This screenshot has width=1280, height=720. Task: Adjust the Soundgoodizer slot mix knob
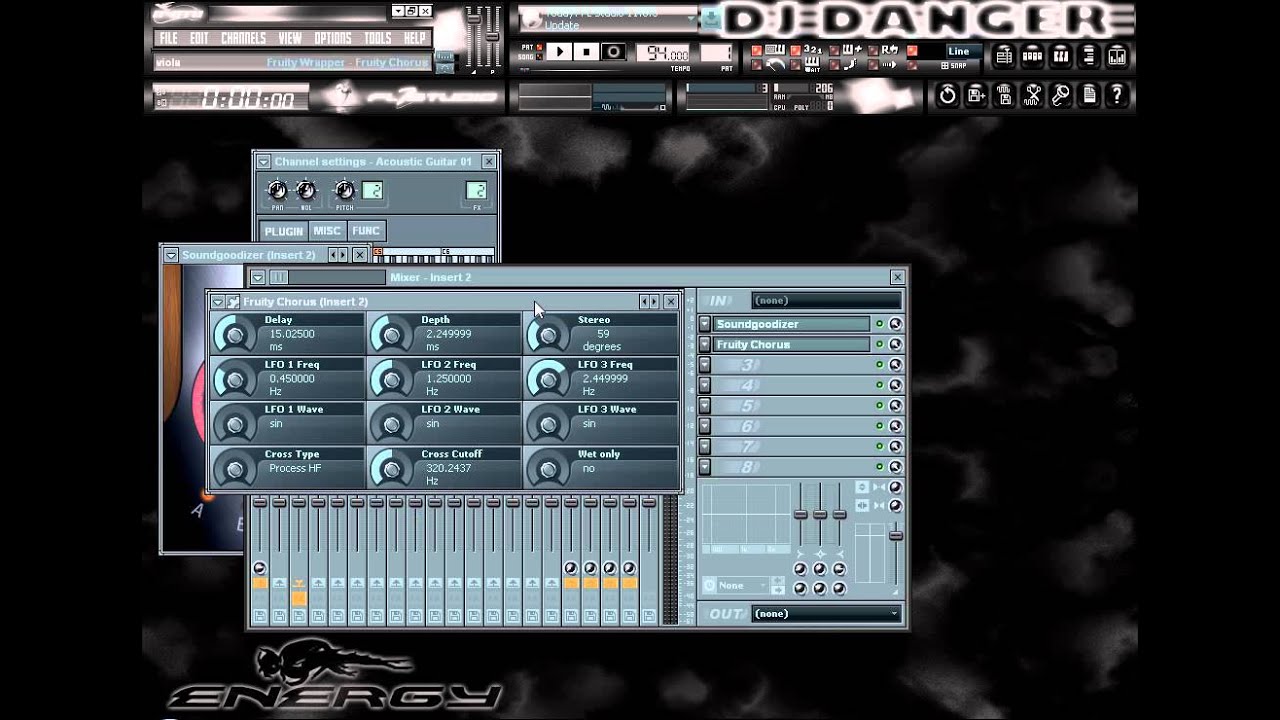(895, 324)
